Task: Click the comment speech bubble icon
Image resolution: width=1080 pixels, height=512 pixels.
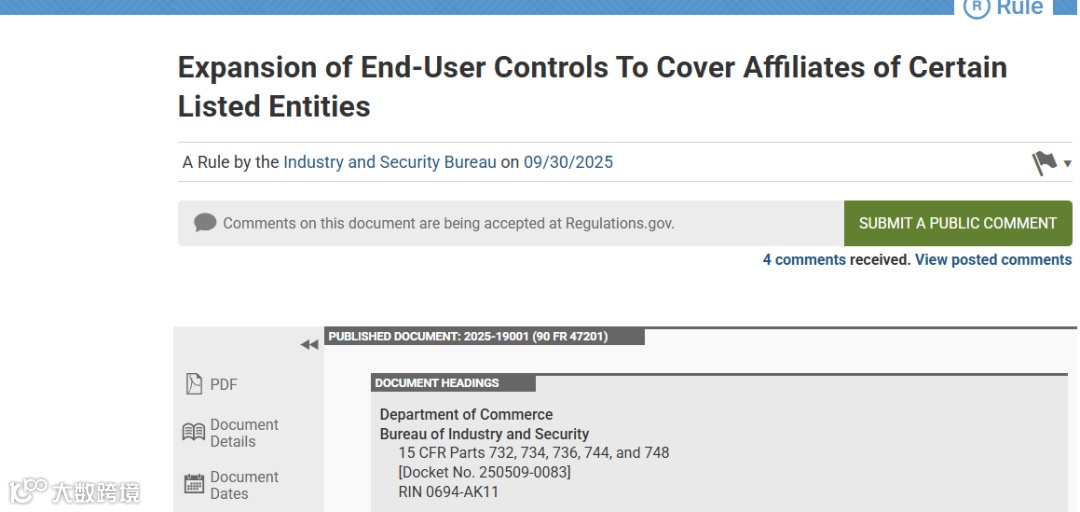Action: pyautogui.click(x=205, y=223)
